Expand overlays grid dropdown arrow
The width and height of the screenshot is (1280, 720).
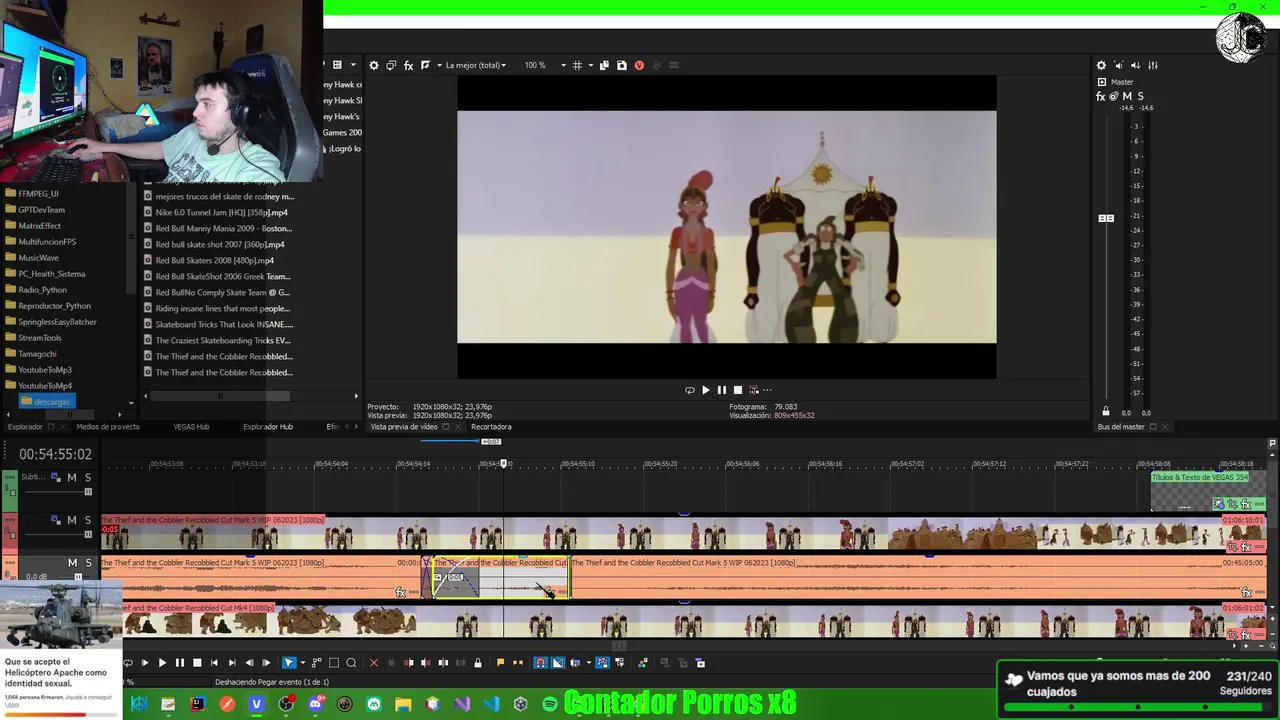(x=590, y=65)
